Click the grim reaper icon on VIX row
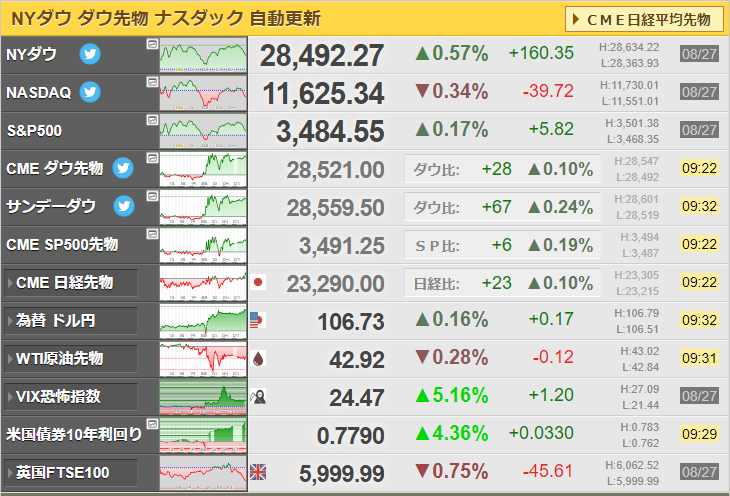Viewport: 730px width, 496px height. pyautogui.click(x=258, y=397)
